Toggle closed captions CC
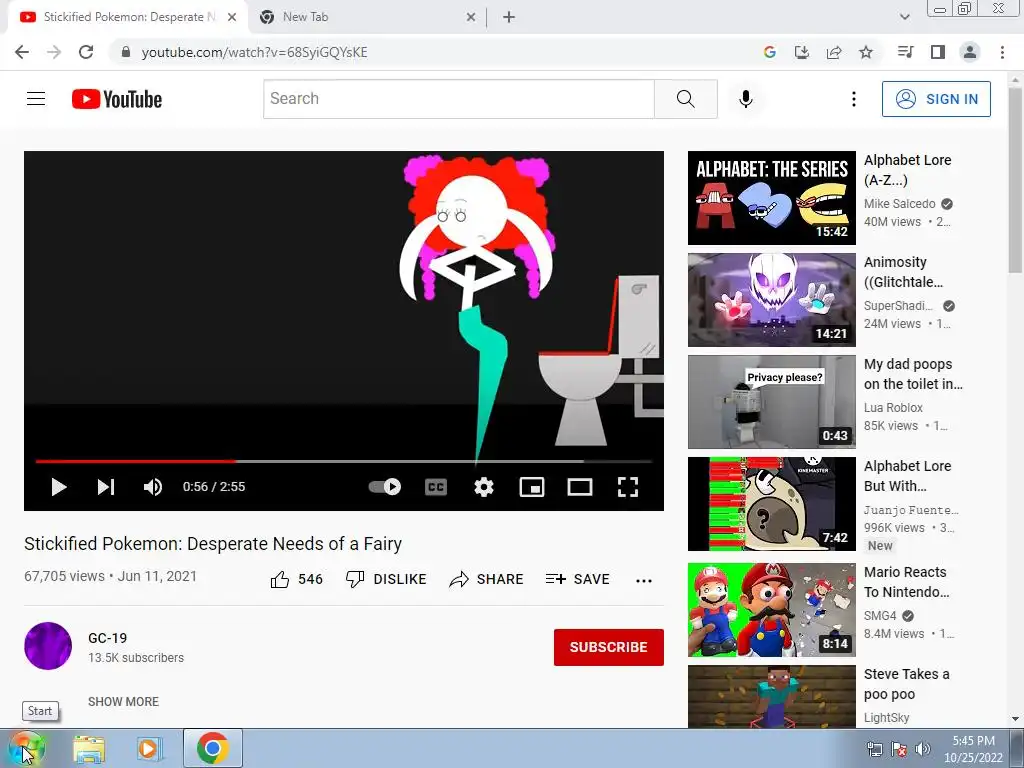The height and width of the screenshot is (768, 1024). coord(436,487)
